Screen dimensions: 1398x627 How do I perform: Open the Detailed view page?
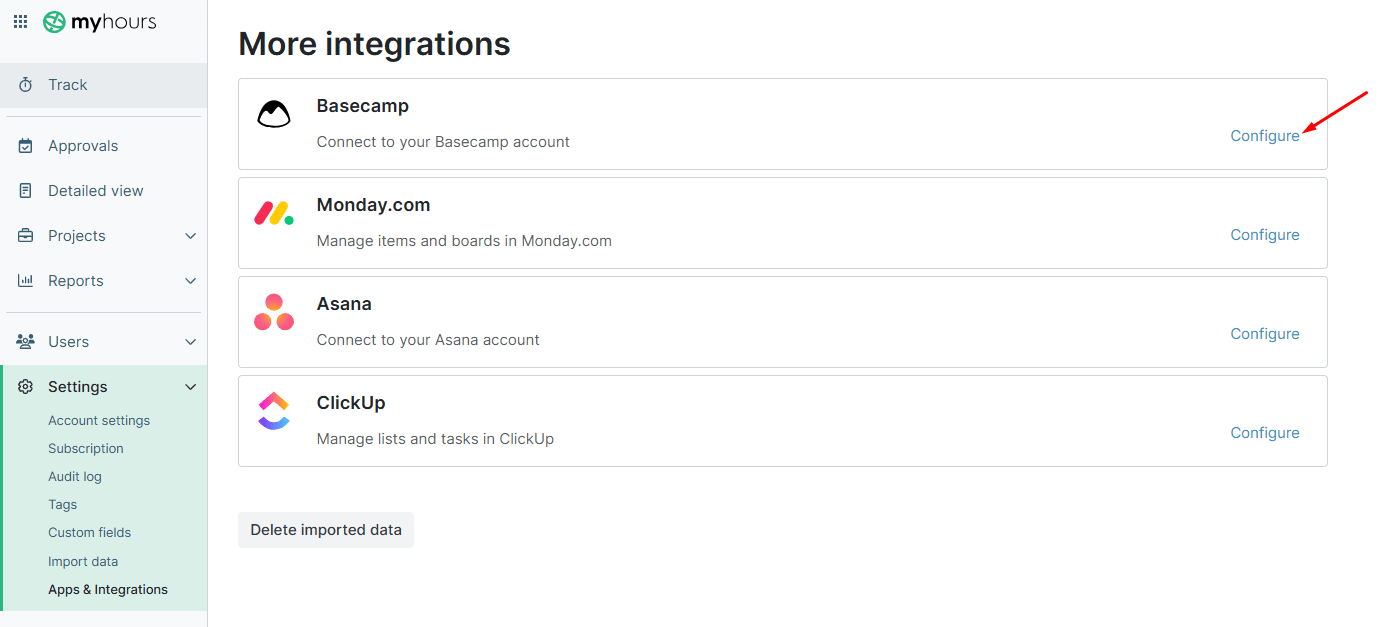(94, 190)
